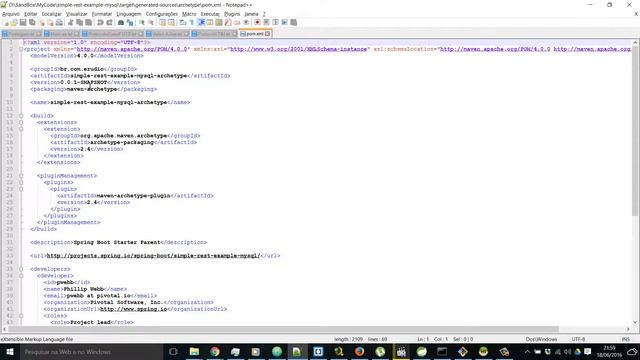Save the file with Save icon
Viewport: 640px width, 360px height.
23,22
